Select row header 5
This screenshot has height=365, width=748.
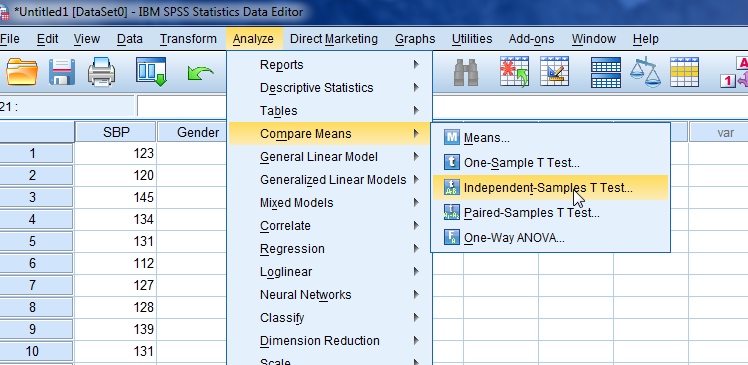(36, 241)
